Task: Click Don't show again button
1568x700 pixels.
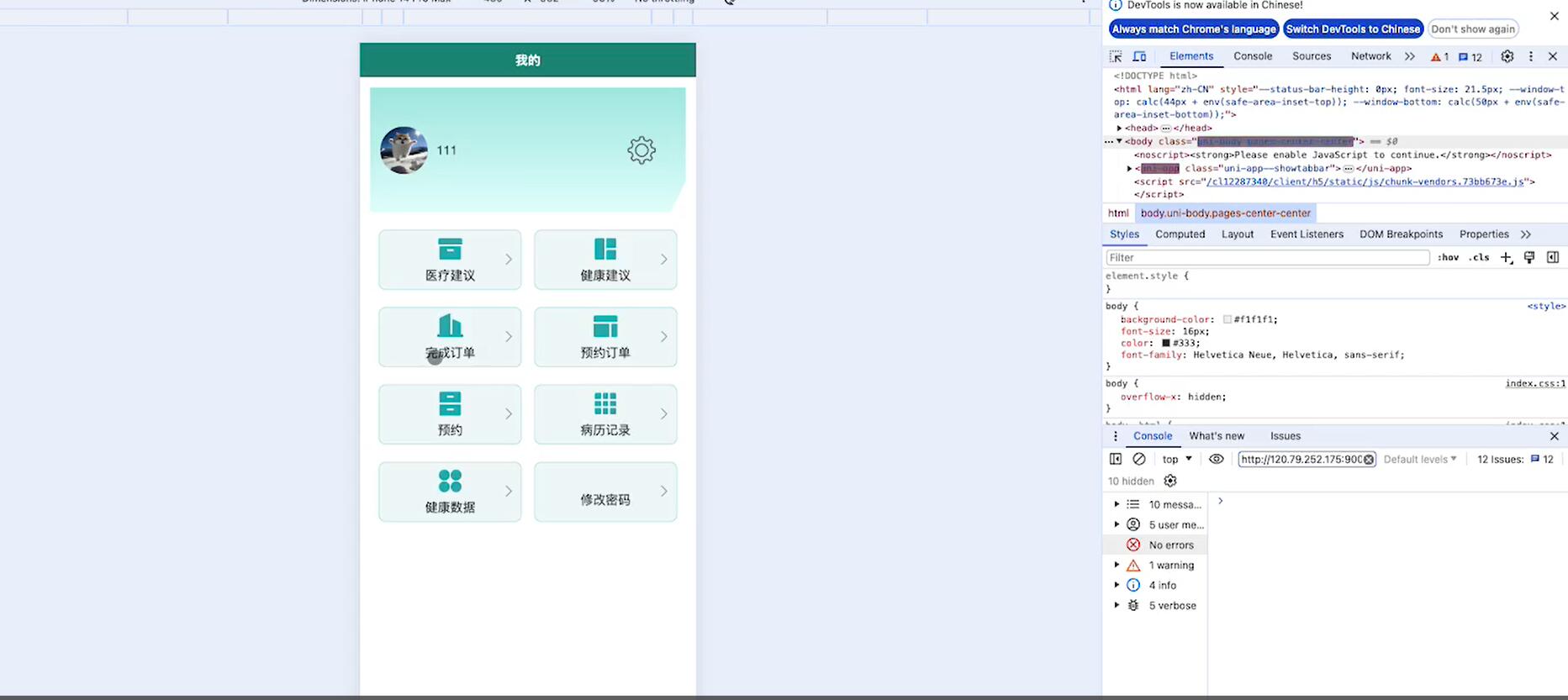Action: click(1473, 29)
